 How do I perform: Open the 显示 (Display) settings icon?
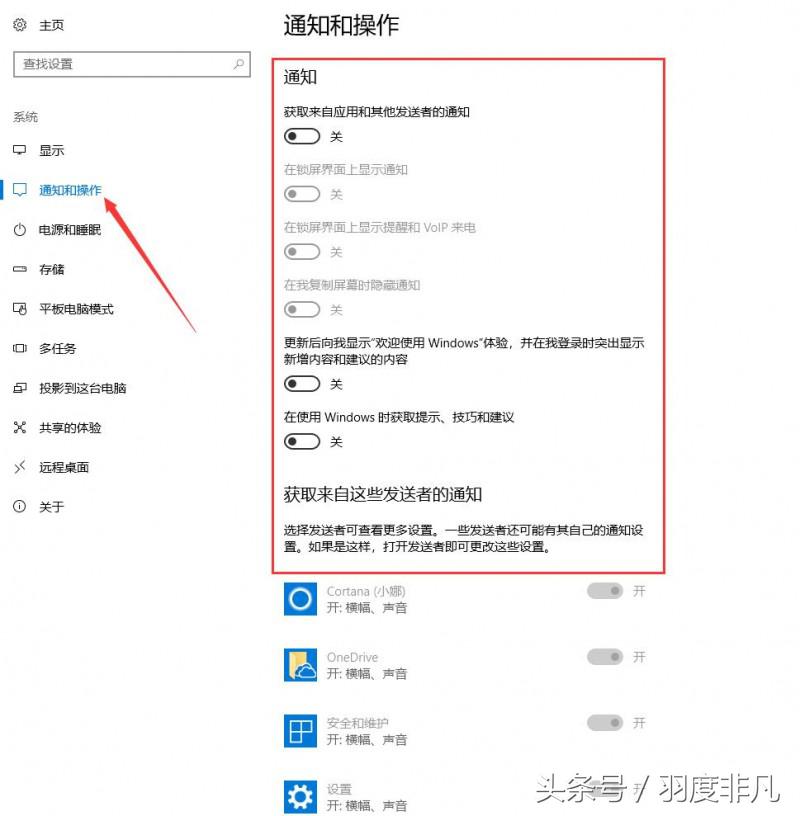click(22, 150)
